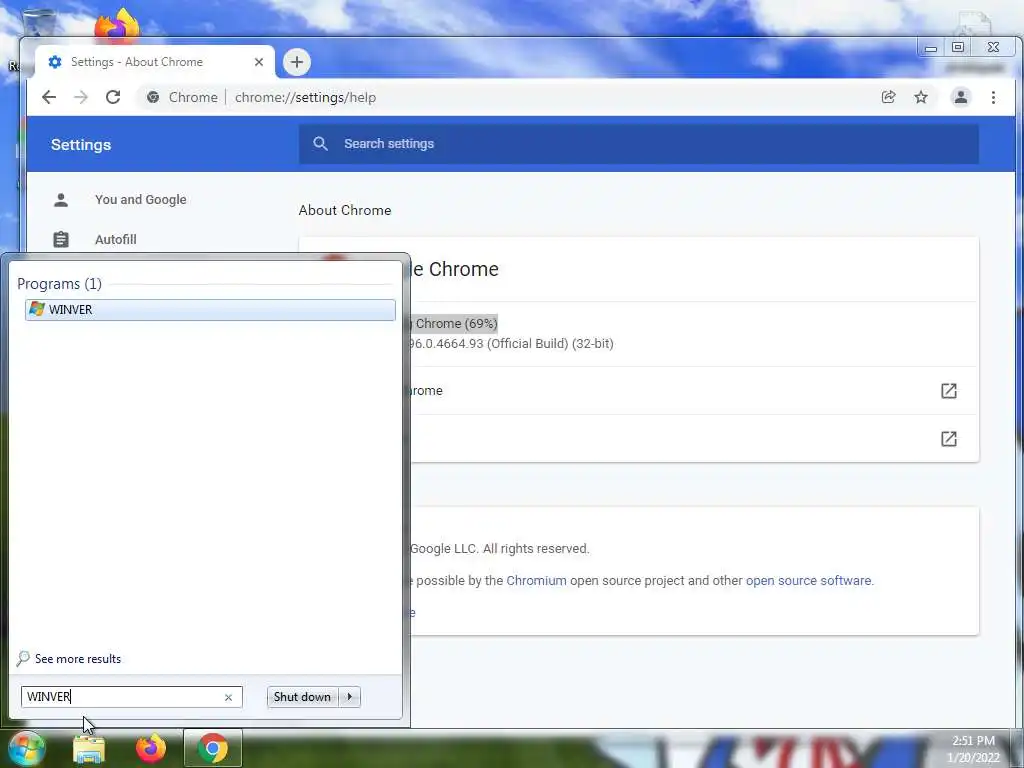1024x768 pixels.
Task: Click the Settings heading in blue header
Action: click(x=81, y=145)
